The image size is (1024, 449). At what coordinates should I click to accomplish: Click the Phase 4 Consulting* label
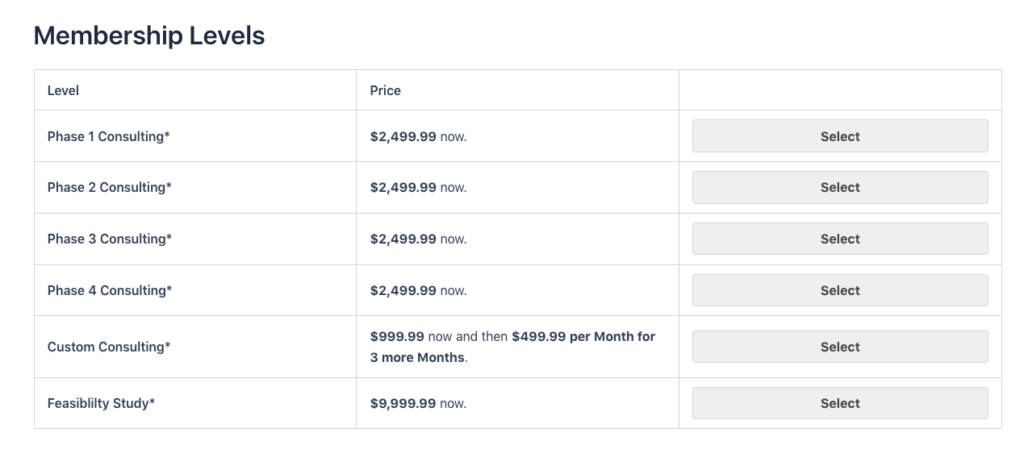[x=110, y=290]
